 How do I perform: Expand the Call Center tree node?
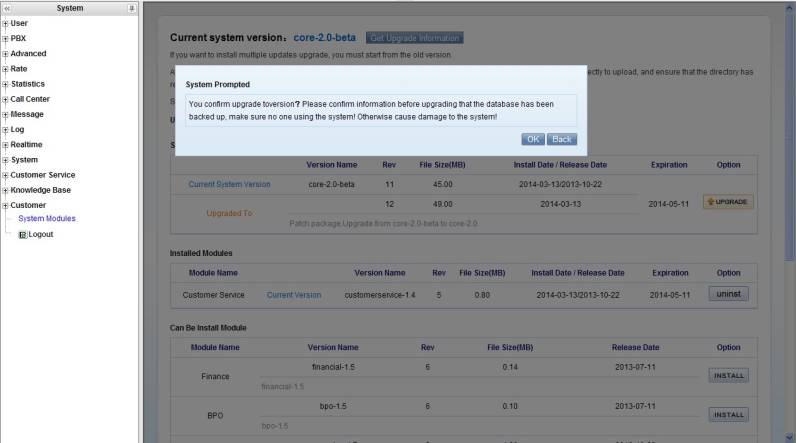click(x=6, y=99)
